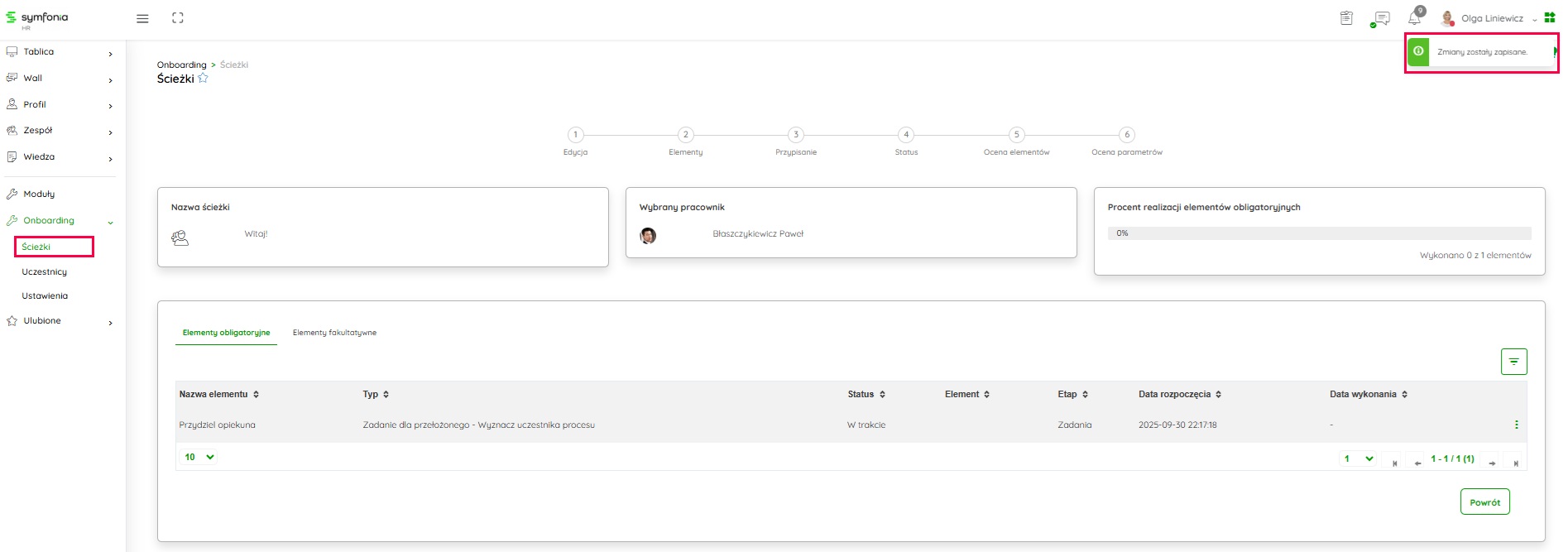The width and height of the screenshot is (1568, 552).
Task: Click the Onboarding breadcrumb link
Action: tap(181, 65)
